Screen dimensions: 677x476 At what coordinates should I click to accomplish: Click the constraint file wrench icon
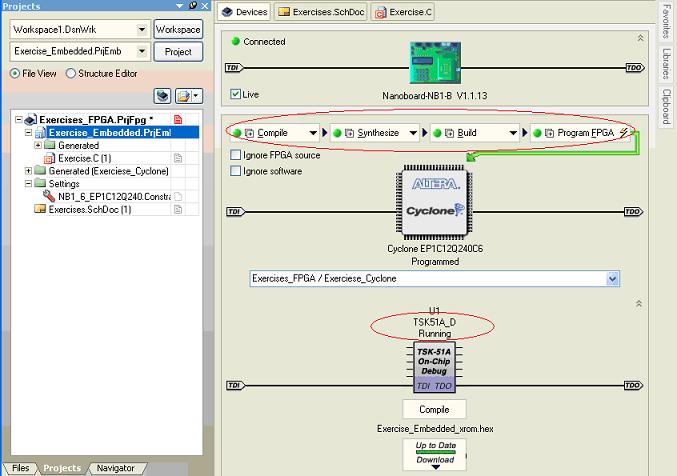[49, 196]
